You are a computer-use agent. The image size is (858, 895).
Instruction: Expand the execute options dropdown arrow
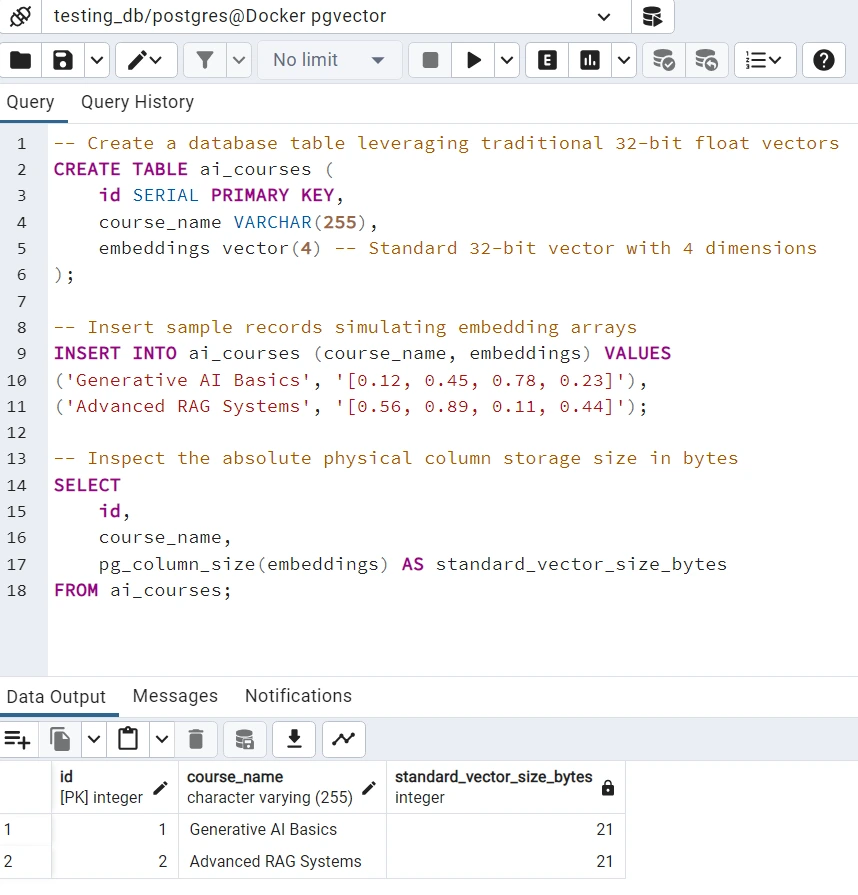pyautogui.click(x=507, y=60)
